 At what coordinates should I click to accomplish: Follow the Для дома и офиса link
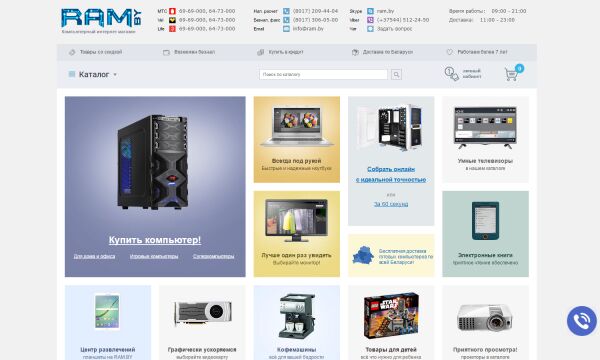coord(94,256)
